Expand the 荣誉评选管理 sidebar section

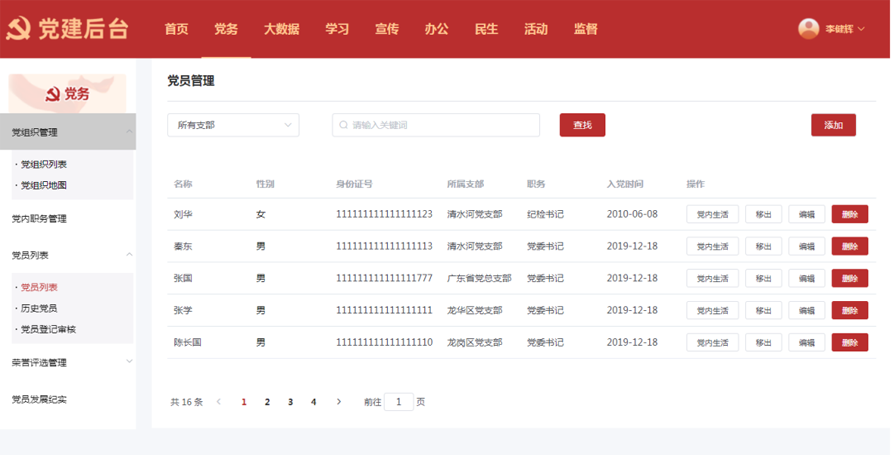pyautogui.click(x=128, y=362)
